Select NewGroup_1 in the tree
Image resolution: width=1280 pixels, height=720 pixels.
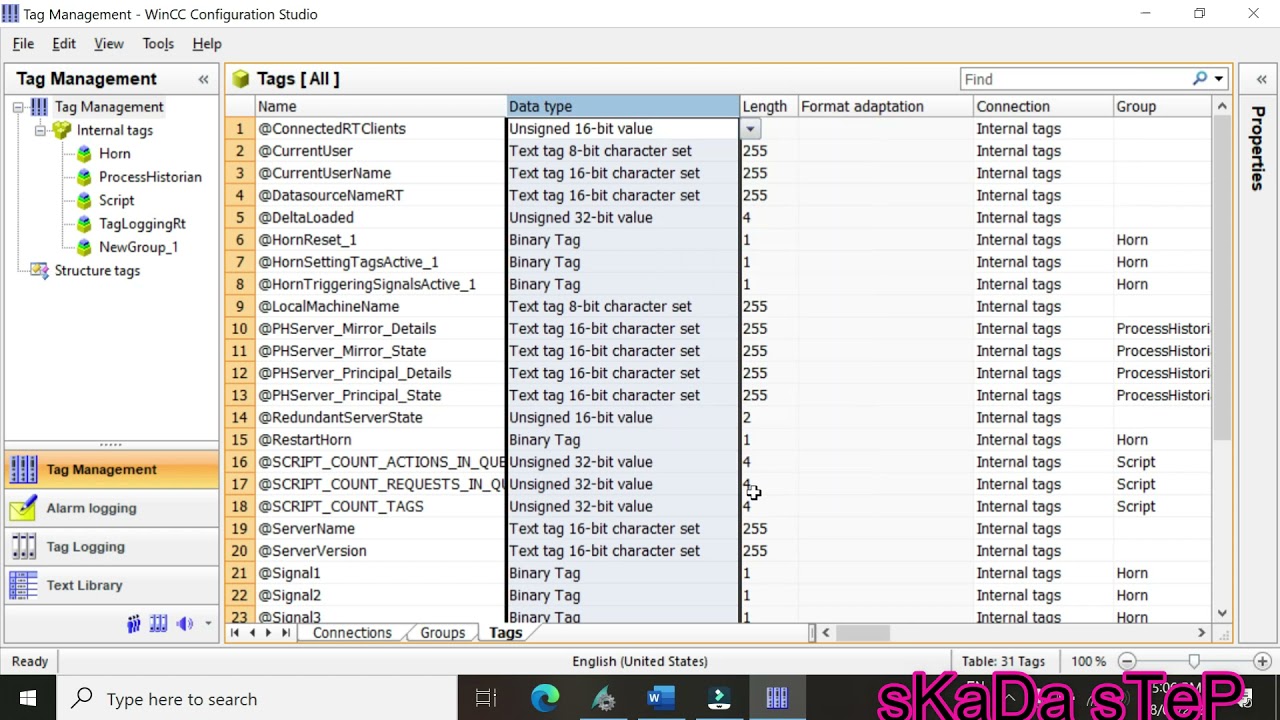(x=138, y=247)
